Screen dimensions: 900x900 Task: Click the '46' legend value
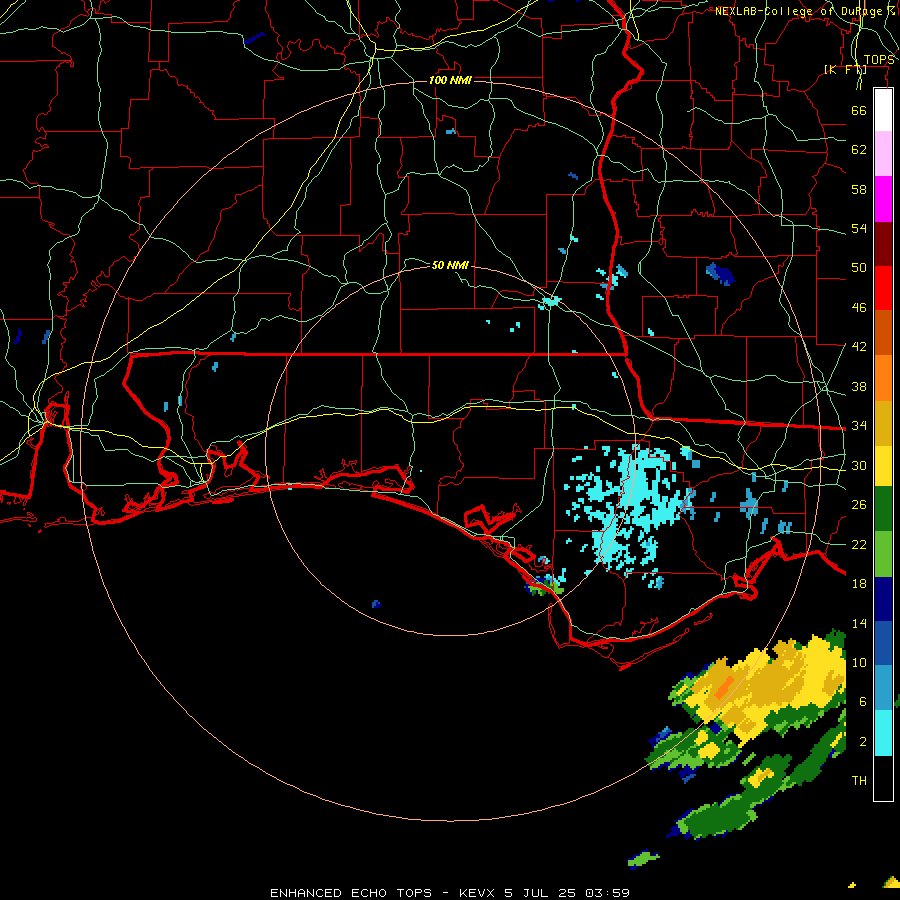click(x=859, y=308)
